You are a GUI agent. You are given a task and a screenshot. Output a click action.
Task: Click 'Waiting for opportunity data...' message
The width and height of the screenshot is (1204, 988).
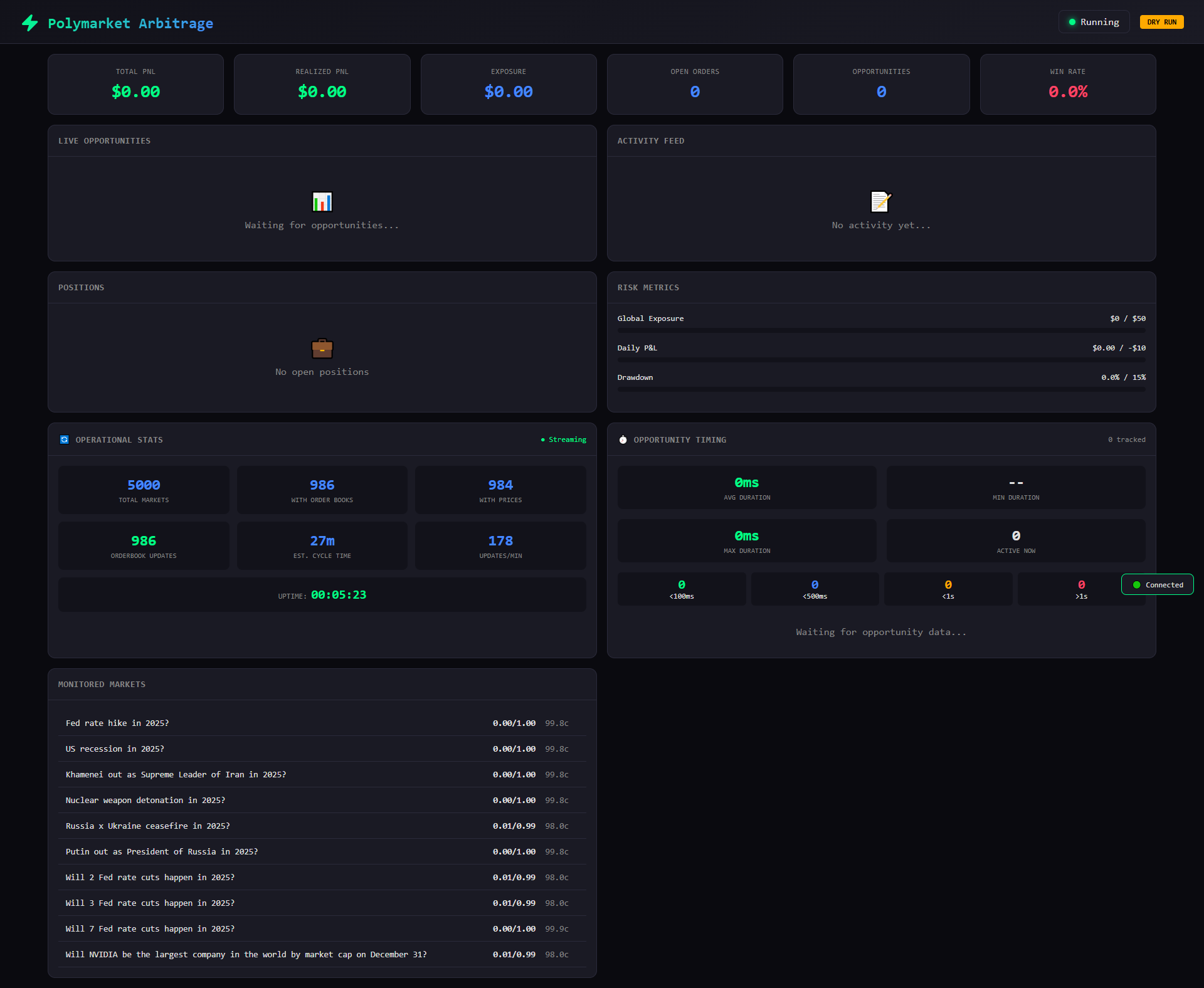coord(881,632)
